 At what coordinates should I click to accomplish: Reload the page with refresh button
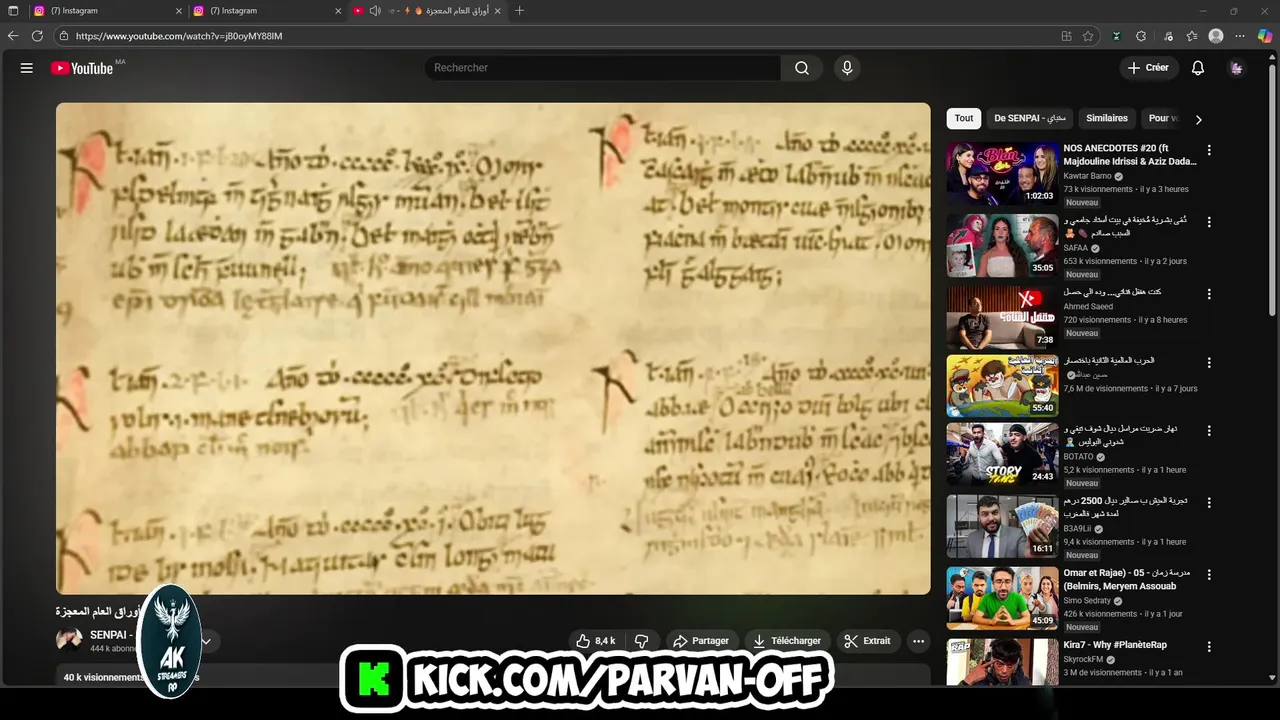point(37,36)
